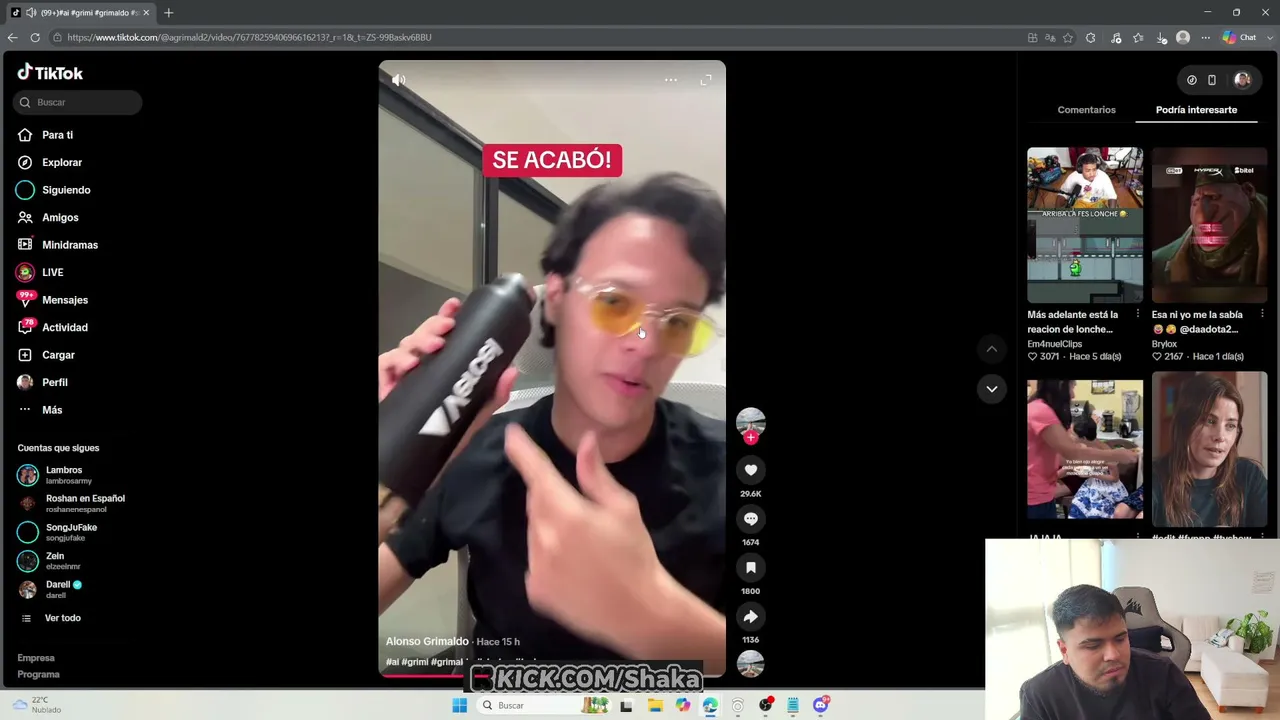1280x720 pixels.
Task: Follow the creator with the plus badge
Action: tap(751, 438)
